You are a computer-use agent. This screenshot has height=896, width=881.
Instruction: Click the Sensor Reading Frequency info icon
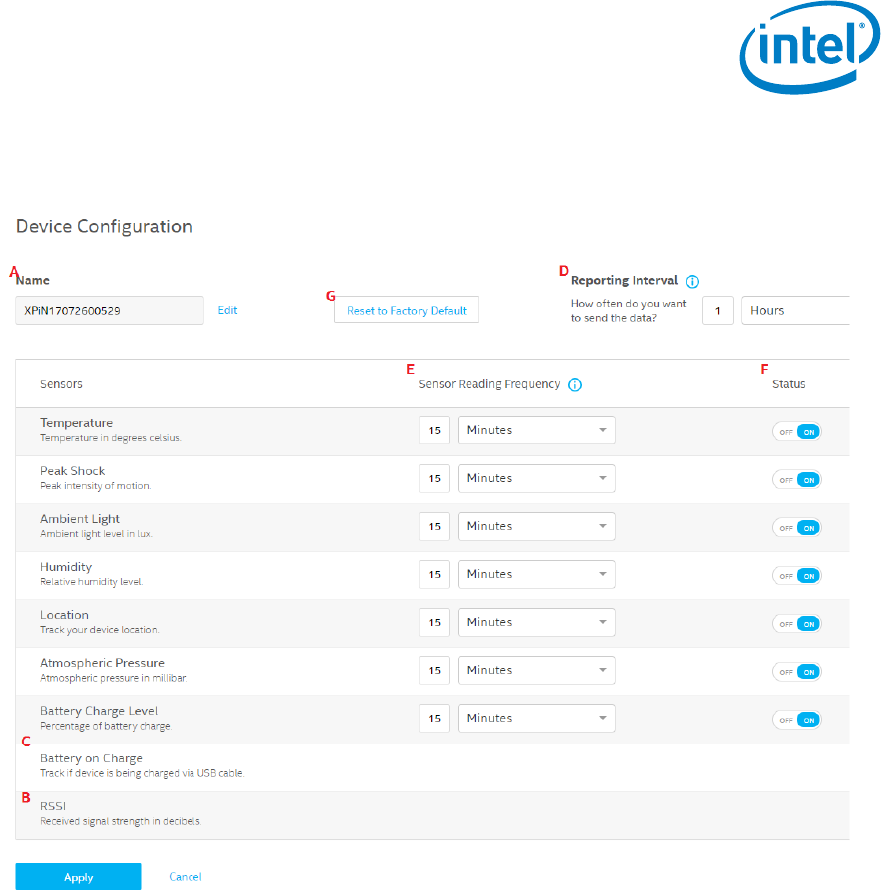click(x=575, y=384)
